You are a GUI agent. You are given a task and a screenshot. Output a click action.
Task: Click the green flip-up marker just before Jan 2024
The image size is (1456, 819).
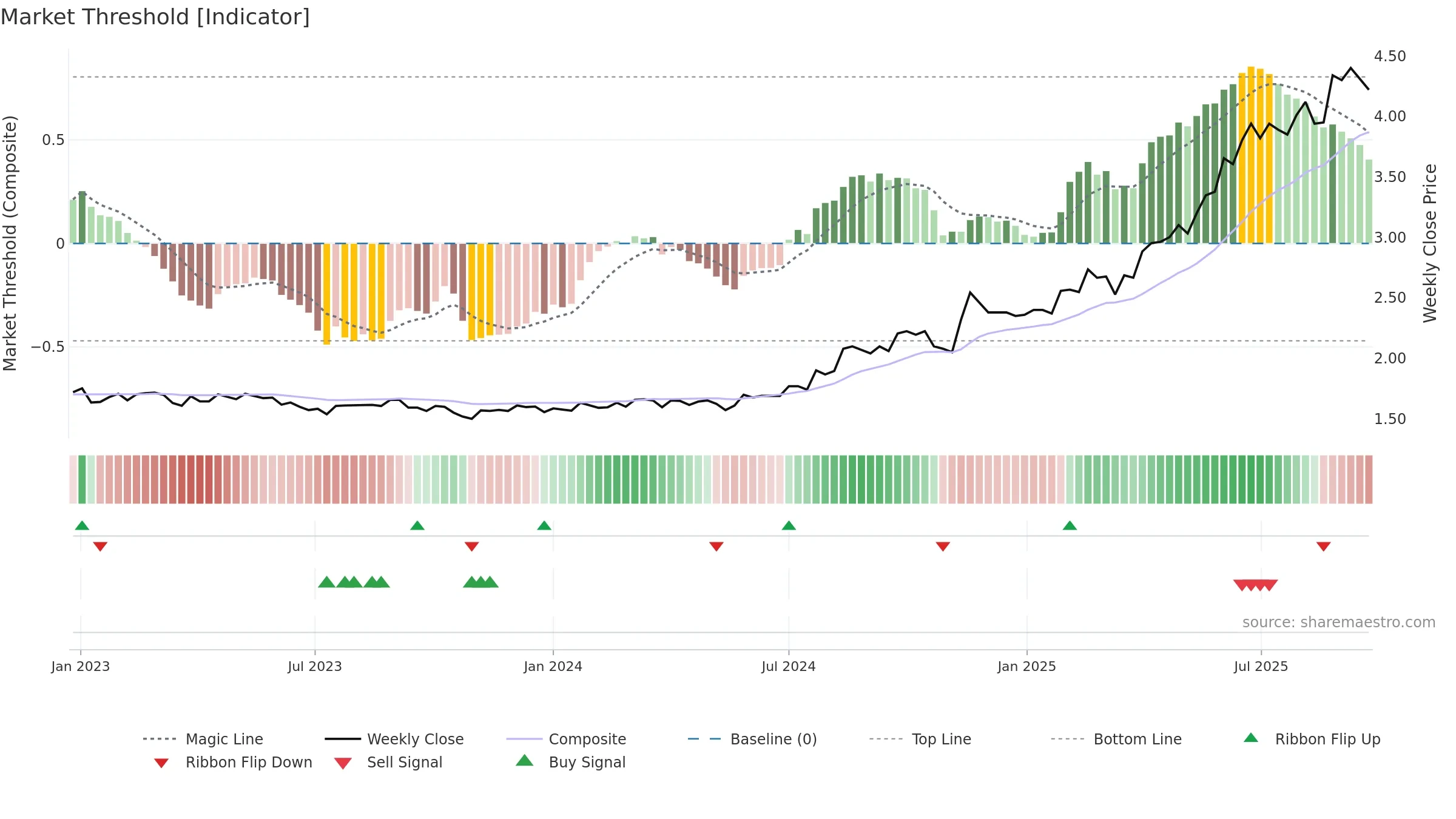tap(544, 525)
